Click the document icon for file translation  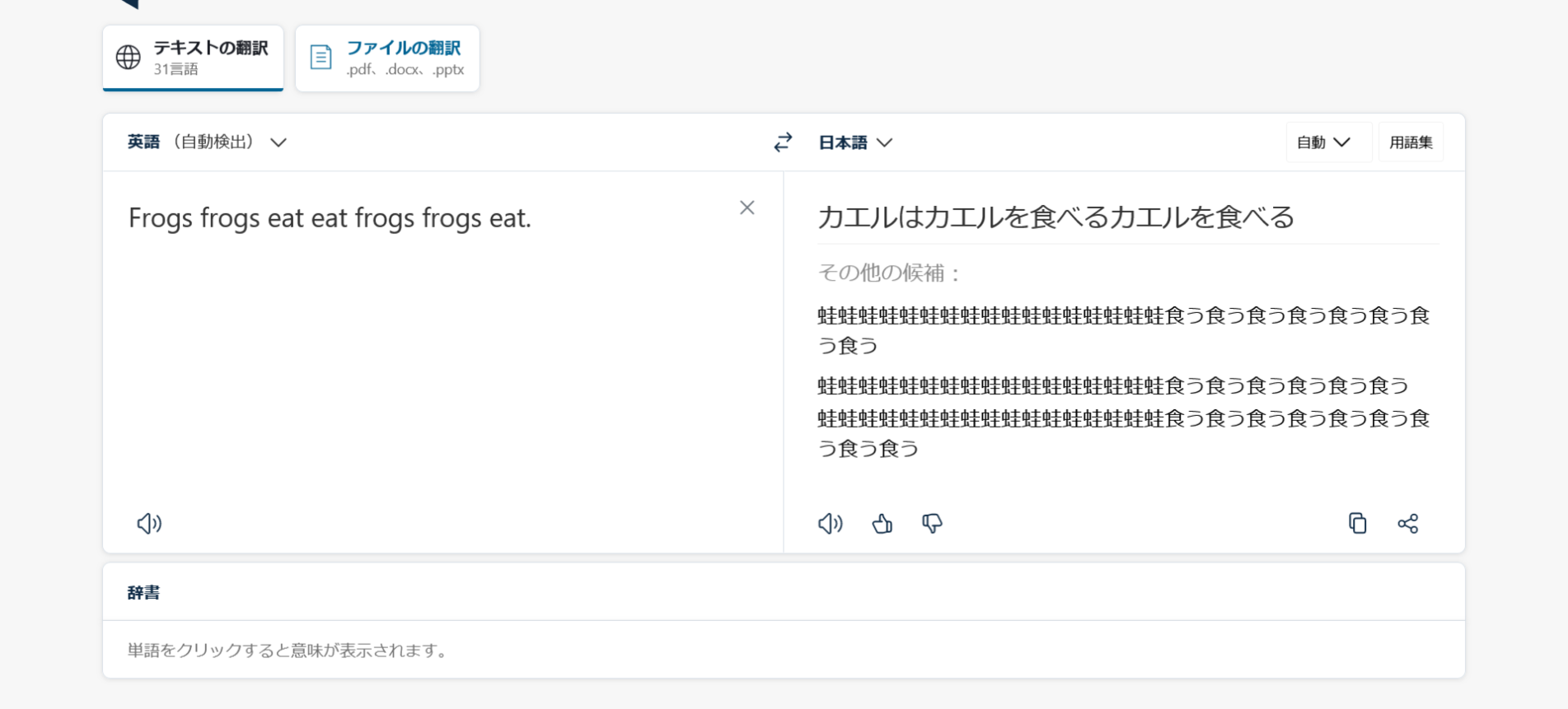tap(321, 58)
